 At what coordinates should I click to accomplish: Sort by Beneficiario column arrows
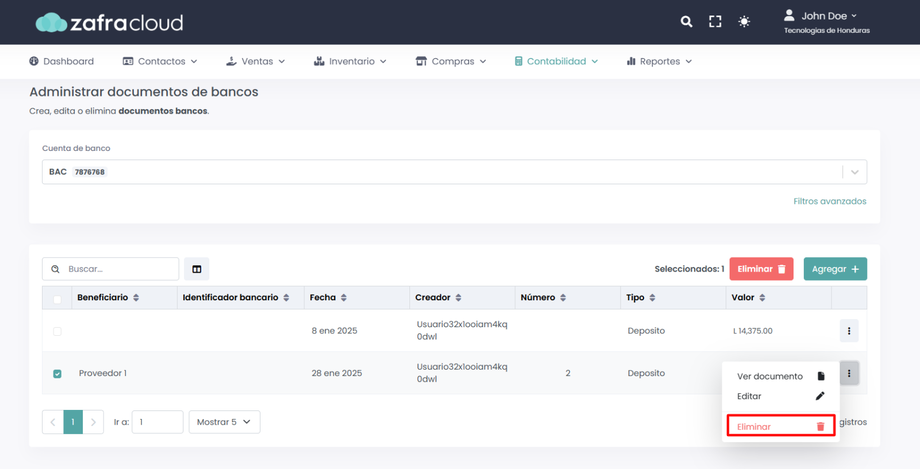(136, 298)
